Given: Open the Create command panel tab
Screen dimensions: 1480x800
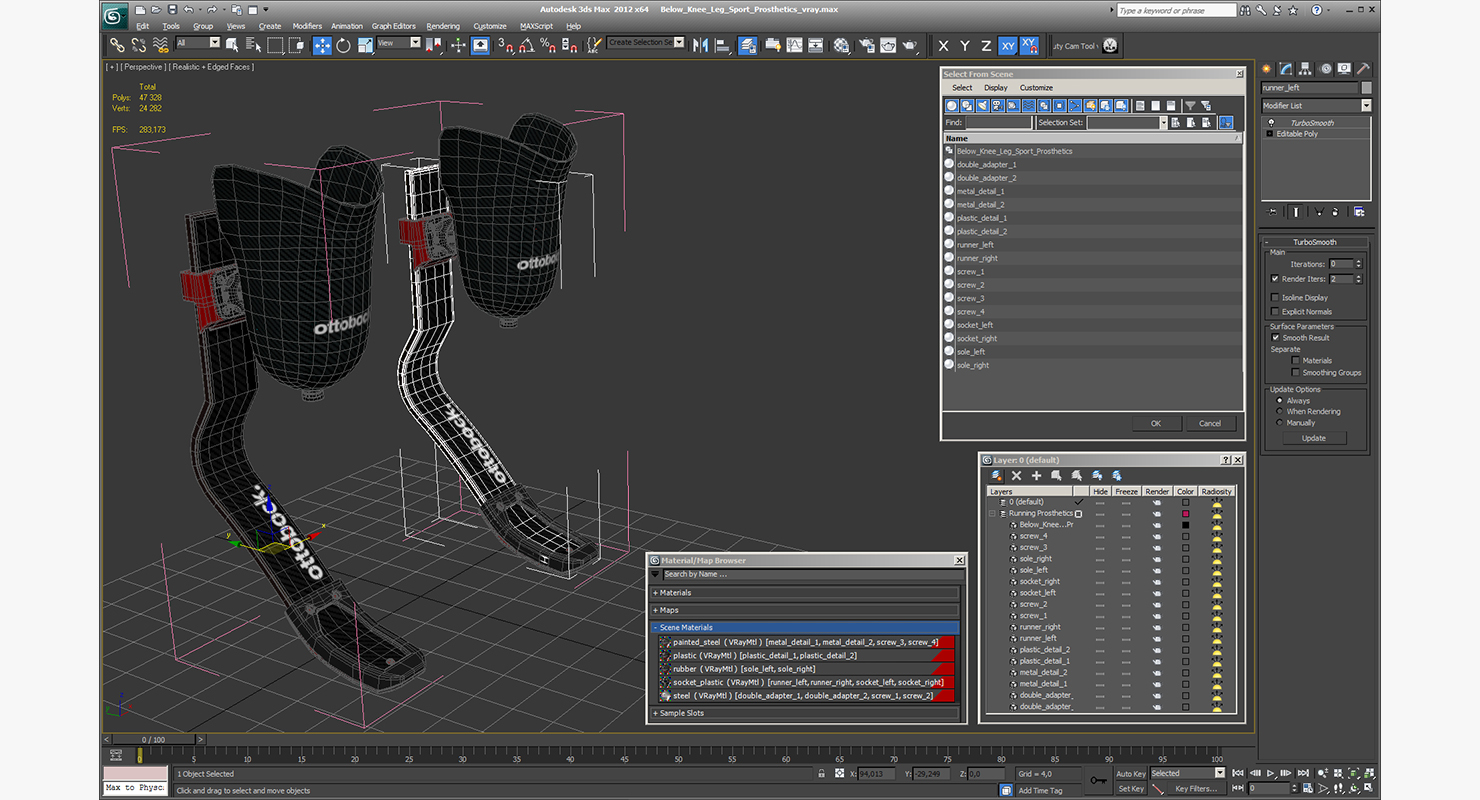Looking at the screenshot, I should coord(1268,69).
